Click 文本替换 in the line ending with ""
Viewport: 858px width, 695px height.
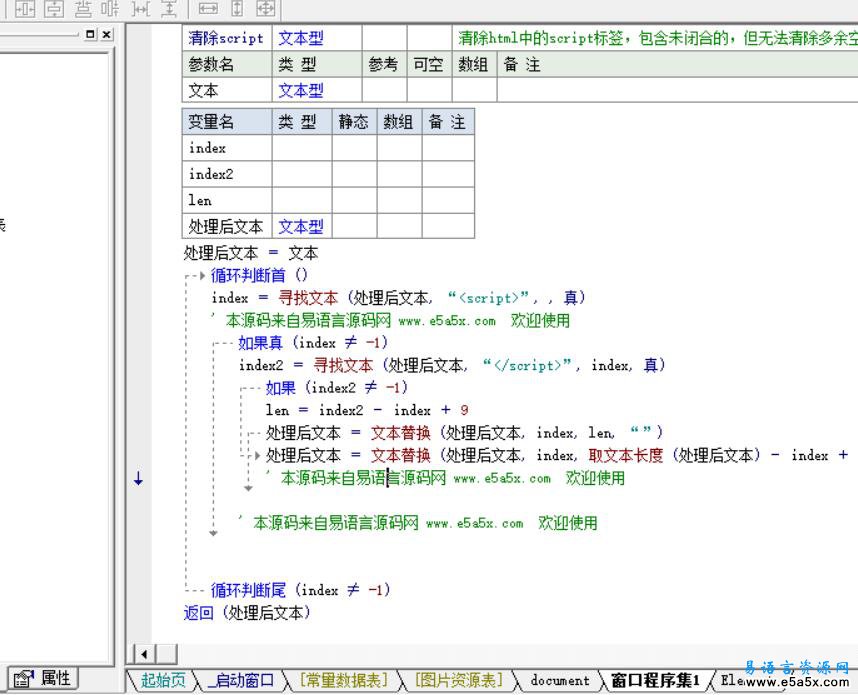click(x=401, y=433)
